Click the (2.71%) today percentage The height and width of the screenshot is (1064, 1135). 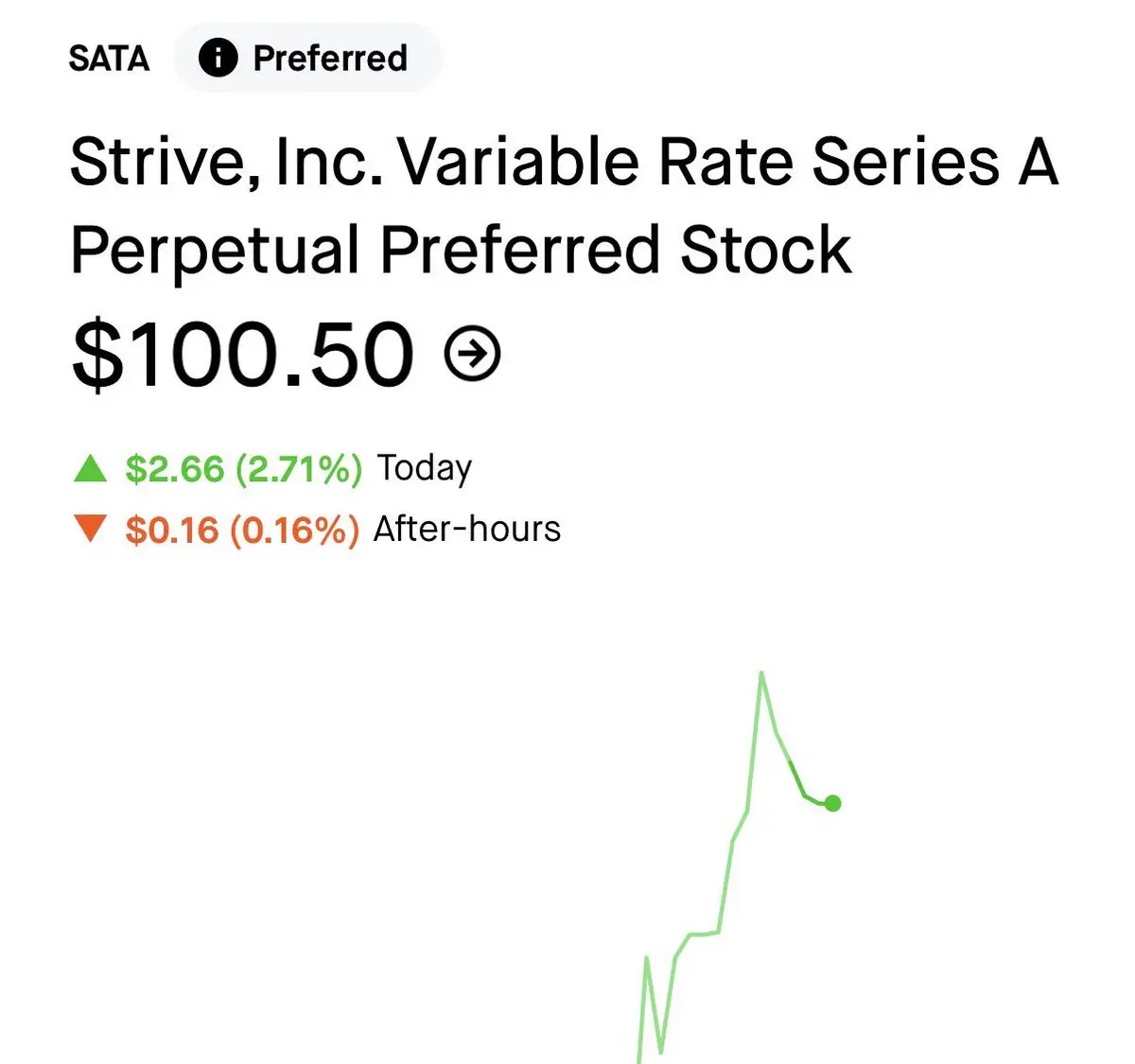tap(299, 469)
